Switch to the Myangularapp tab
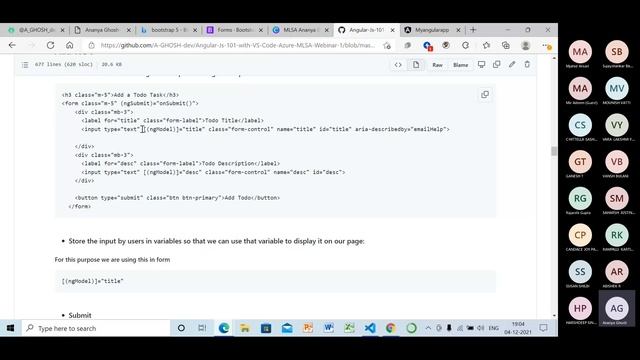The height and width of the screenshot is (360, 640). 432,30
